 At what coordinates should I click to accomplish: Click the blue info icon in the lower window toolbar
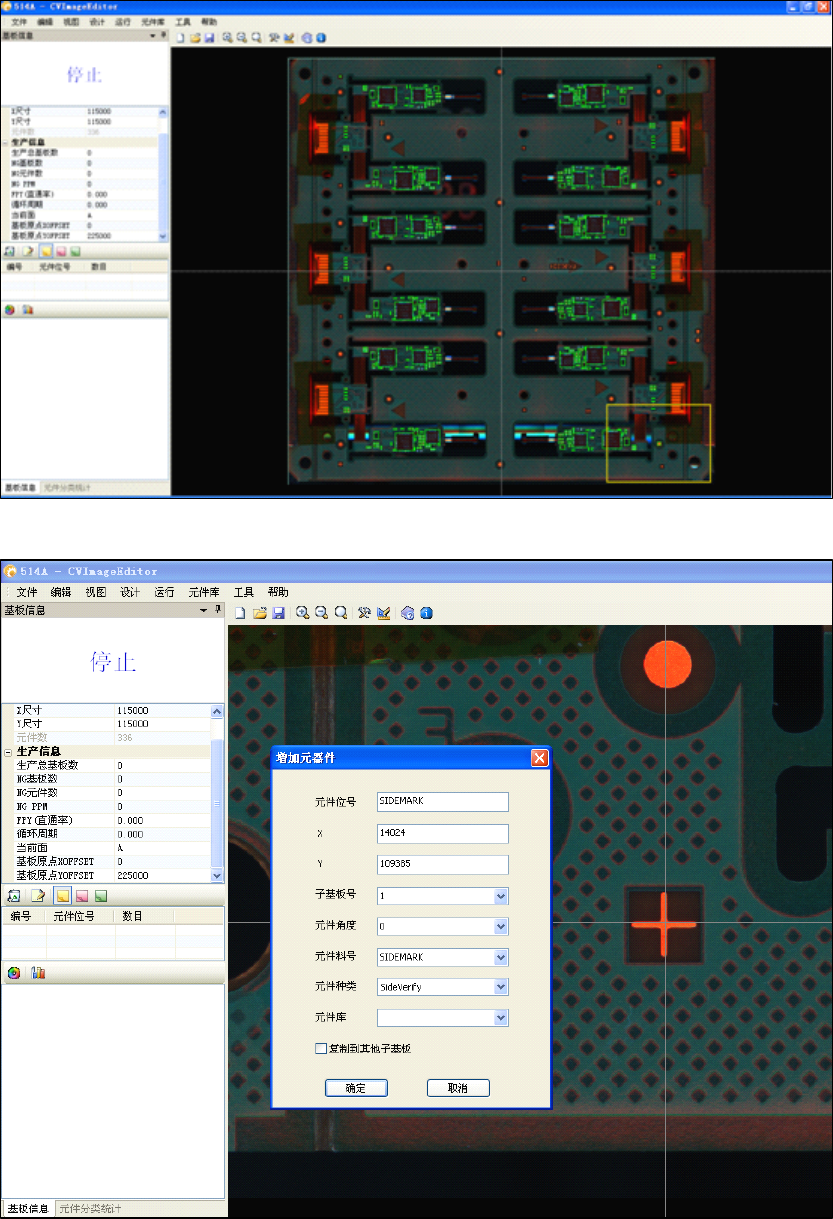(426, 613)
